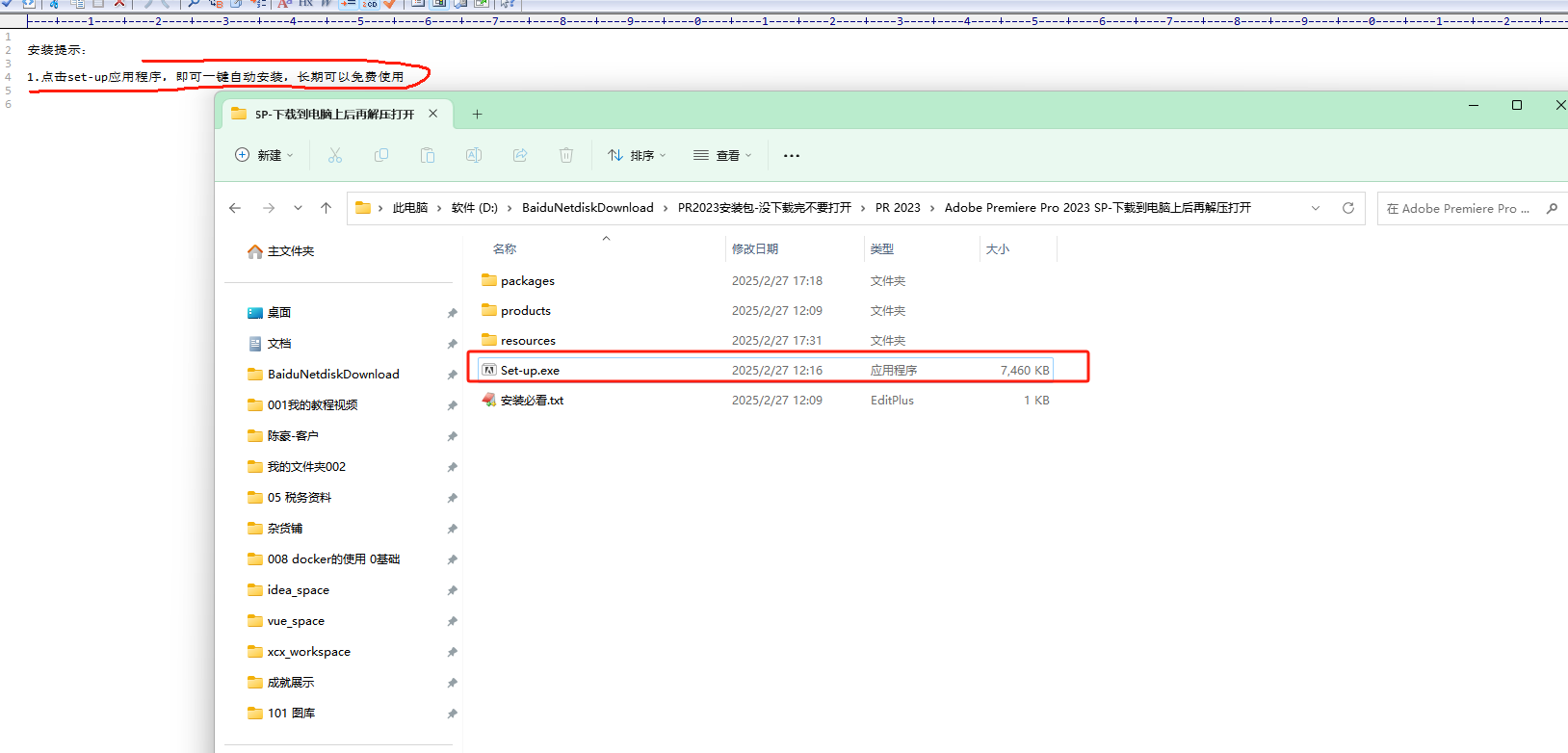The height and width of the screenshot is (753, 1568).
Task: Click the pin icon beside 文档
Action: point(452,344)
